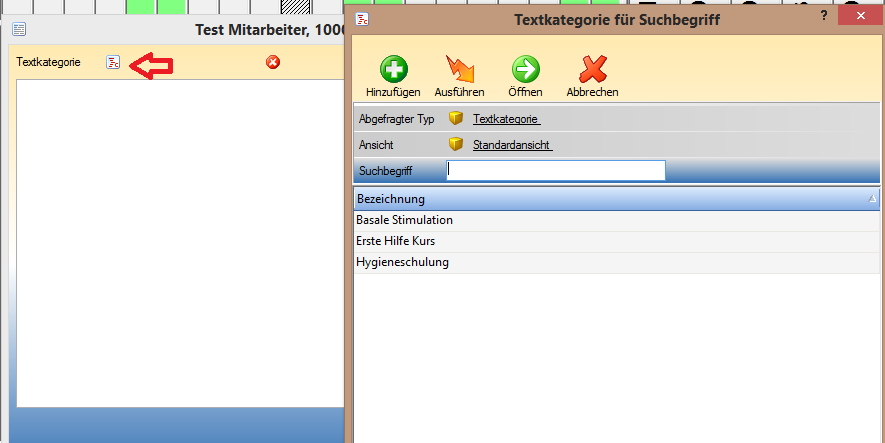Click the red remove icon in the Textkategorie row
The image size is (885, 443).
click(x=273, y=63)
